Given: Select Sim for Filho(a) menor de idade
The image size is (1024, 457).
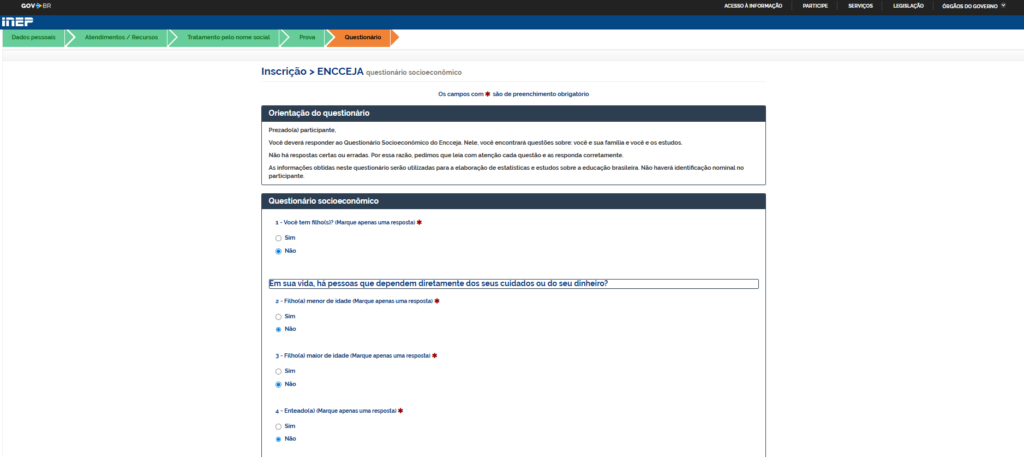Looking at the screenshot, I should coord(278,317).
